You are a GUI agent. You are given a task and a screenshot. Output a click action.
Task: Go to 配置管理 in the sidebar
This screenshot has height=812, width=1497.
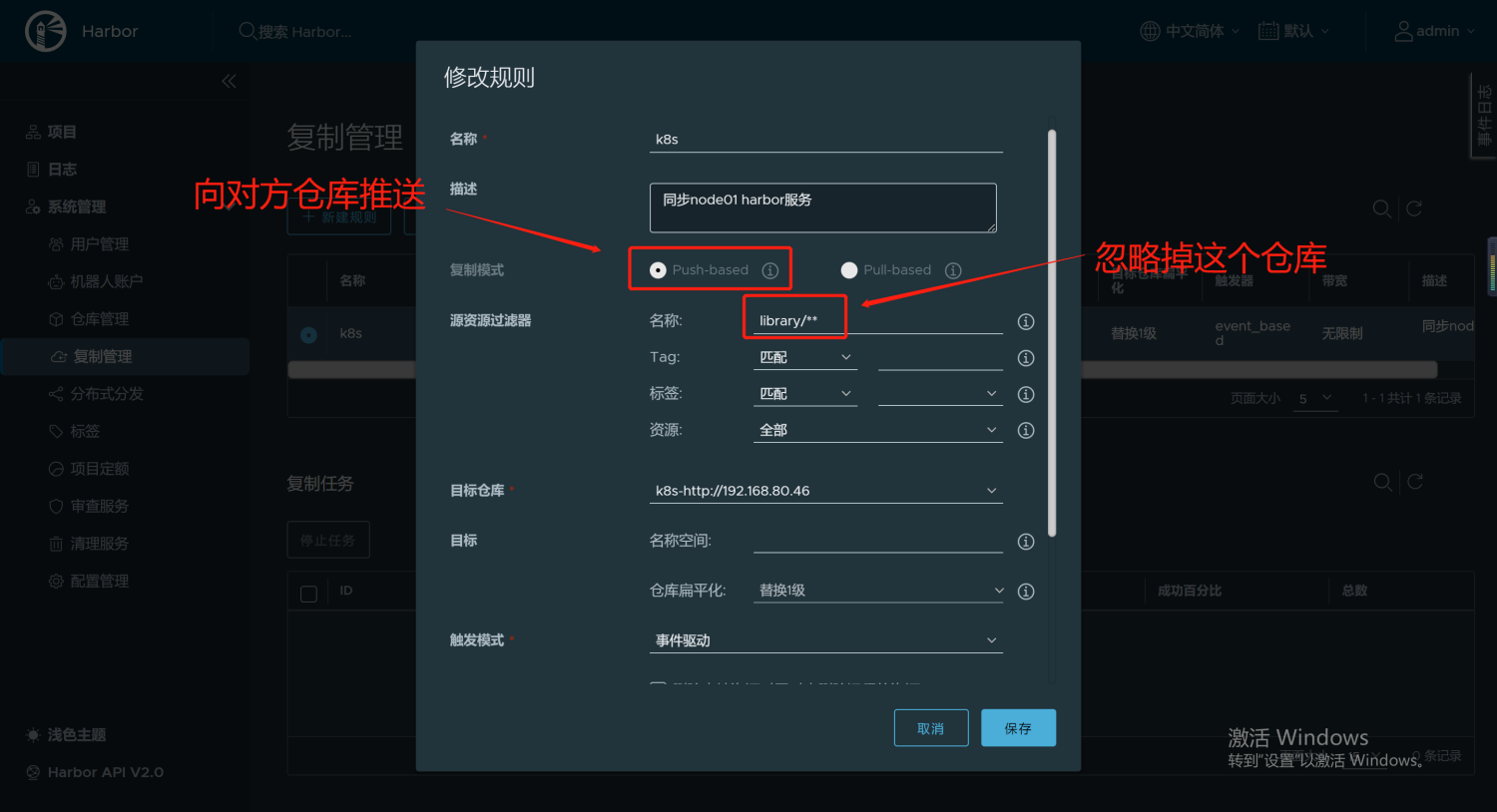point(100,581)
